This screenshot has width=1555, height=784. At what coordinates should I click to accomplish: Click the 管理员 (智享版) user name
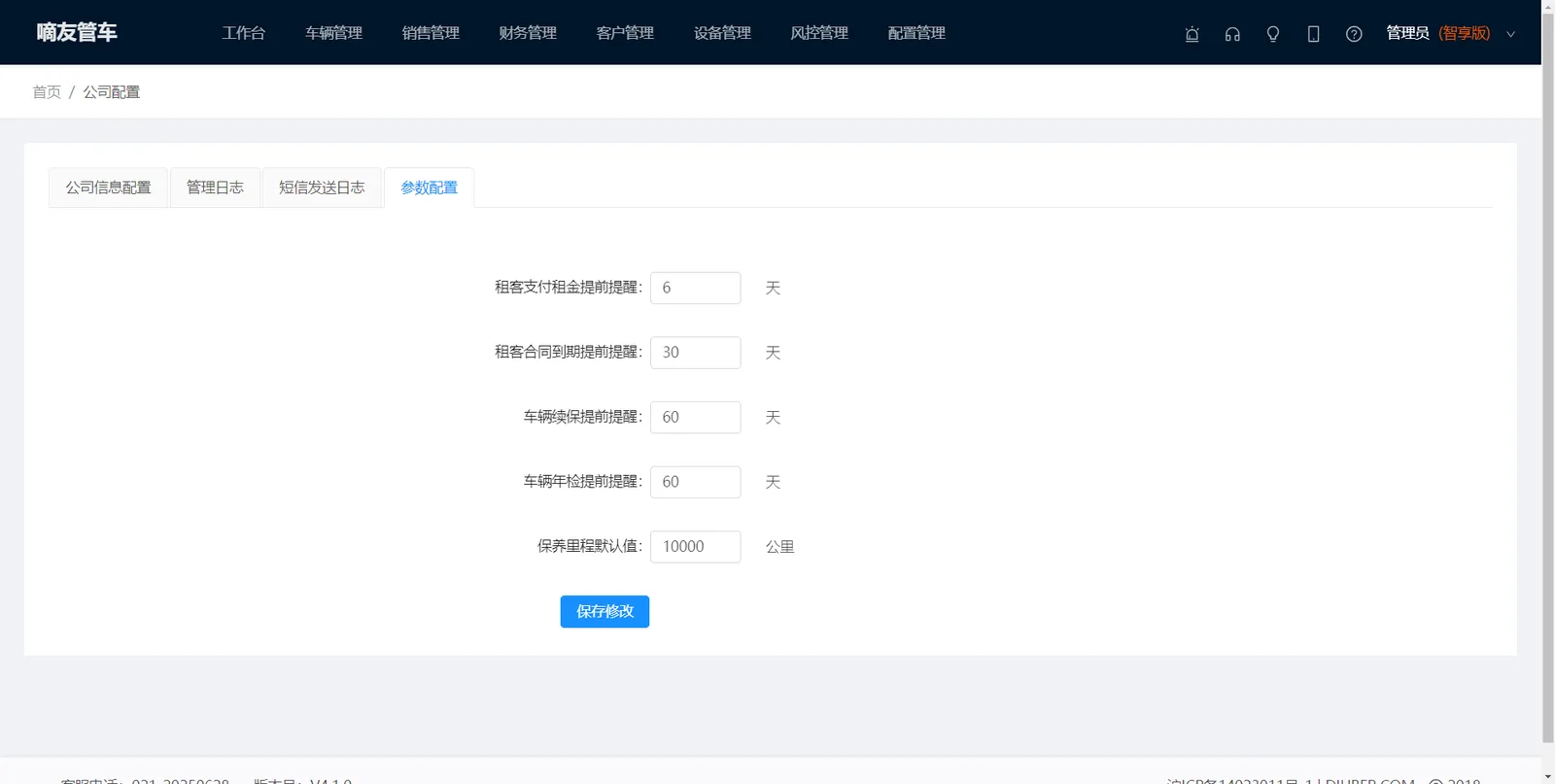1437,33
